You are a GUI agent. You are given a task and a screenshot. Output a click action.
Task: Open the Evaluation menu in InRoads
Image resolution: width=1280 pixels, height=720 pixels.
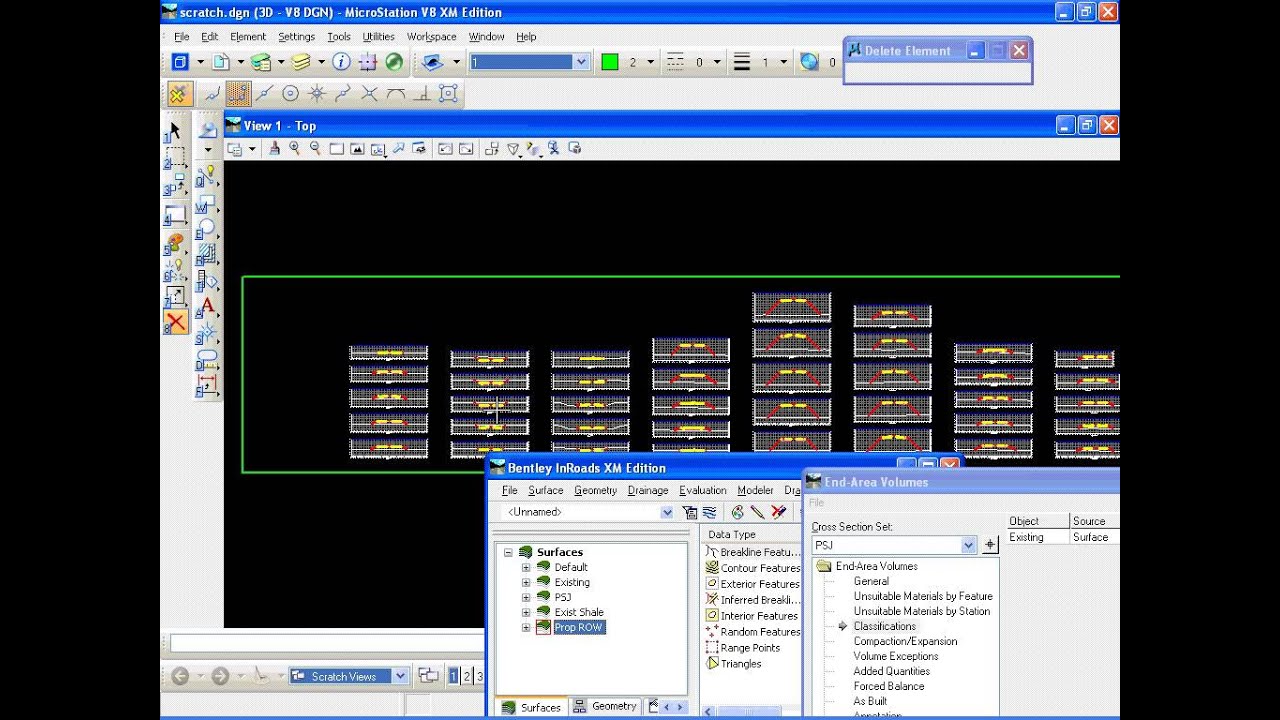[x=703, y=490]
